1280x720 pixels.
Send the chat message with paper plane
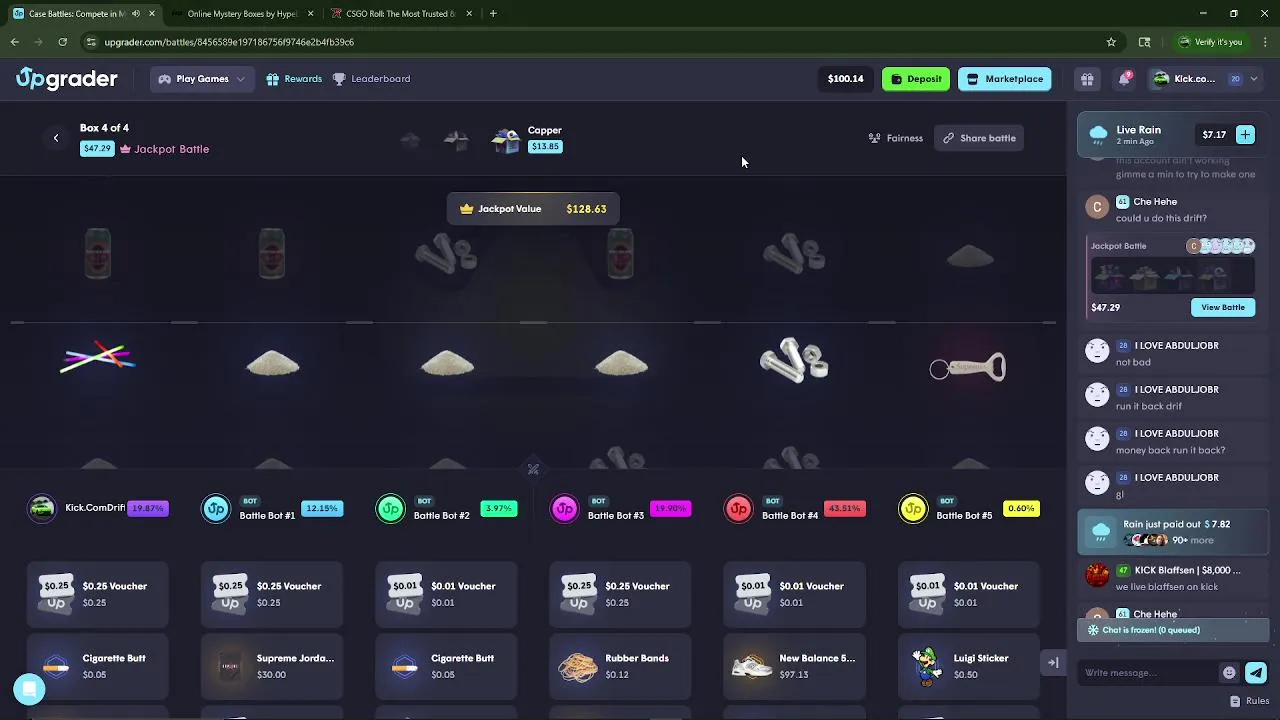click(1256, 673)
